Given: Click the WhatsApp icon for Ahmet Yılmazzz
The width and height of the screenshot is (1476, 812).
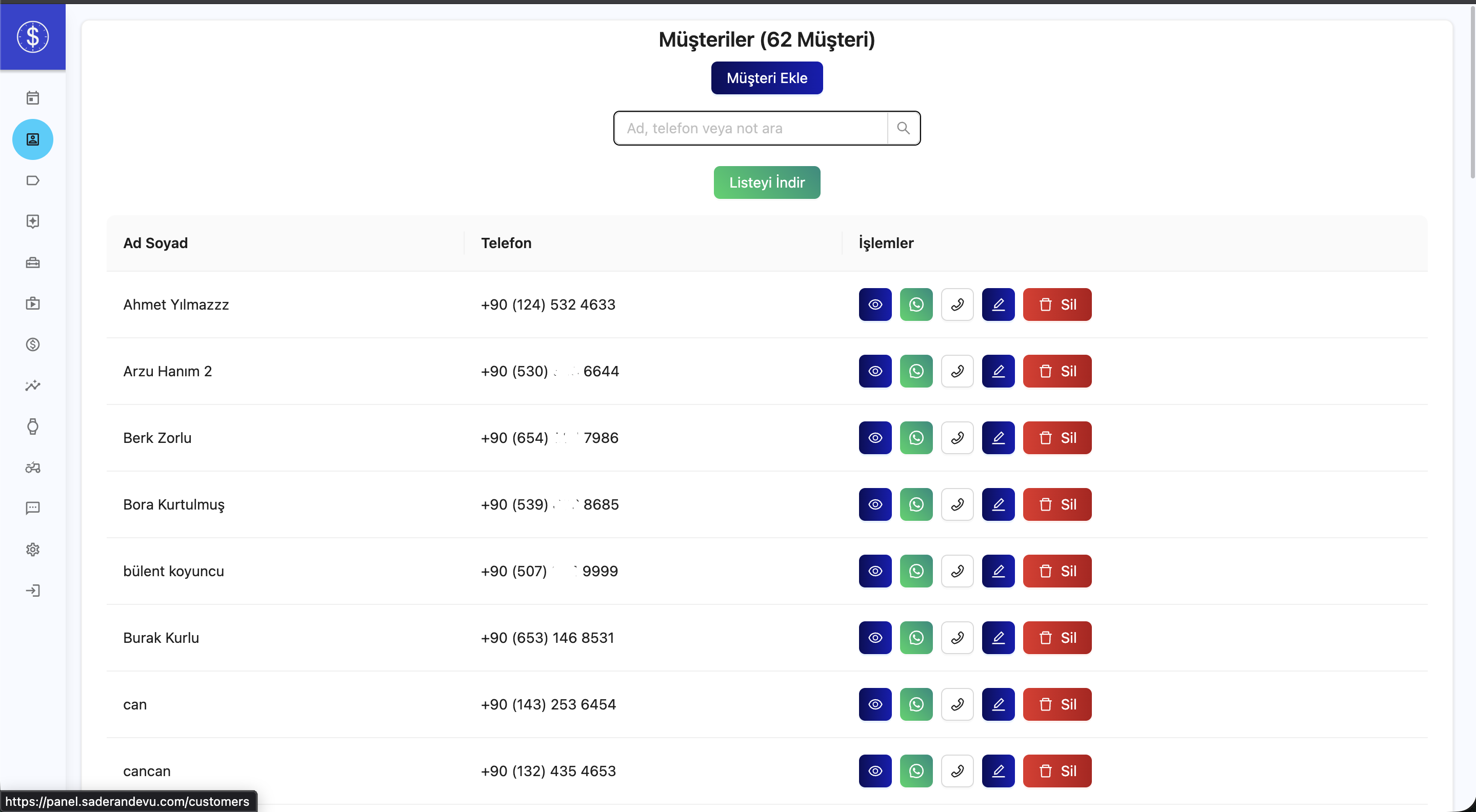Looking at the screenshot, I should (915, 304).
